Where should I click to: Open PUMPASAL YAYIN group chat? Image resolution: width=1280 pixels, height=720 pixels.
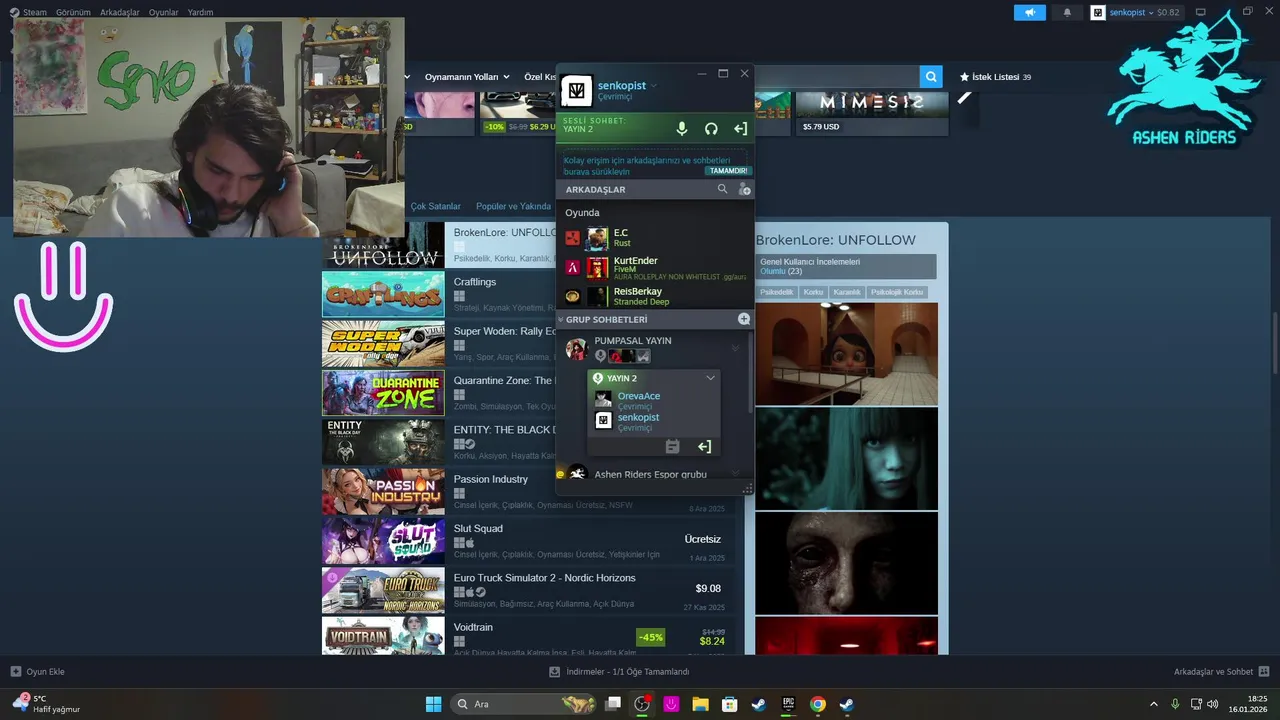click(633, 341)
